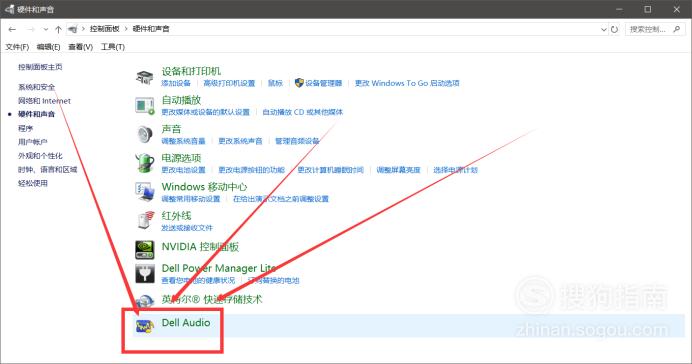Open Dell Audio heading link
This screenshot has width=692, height=364.
coord(186,323)
